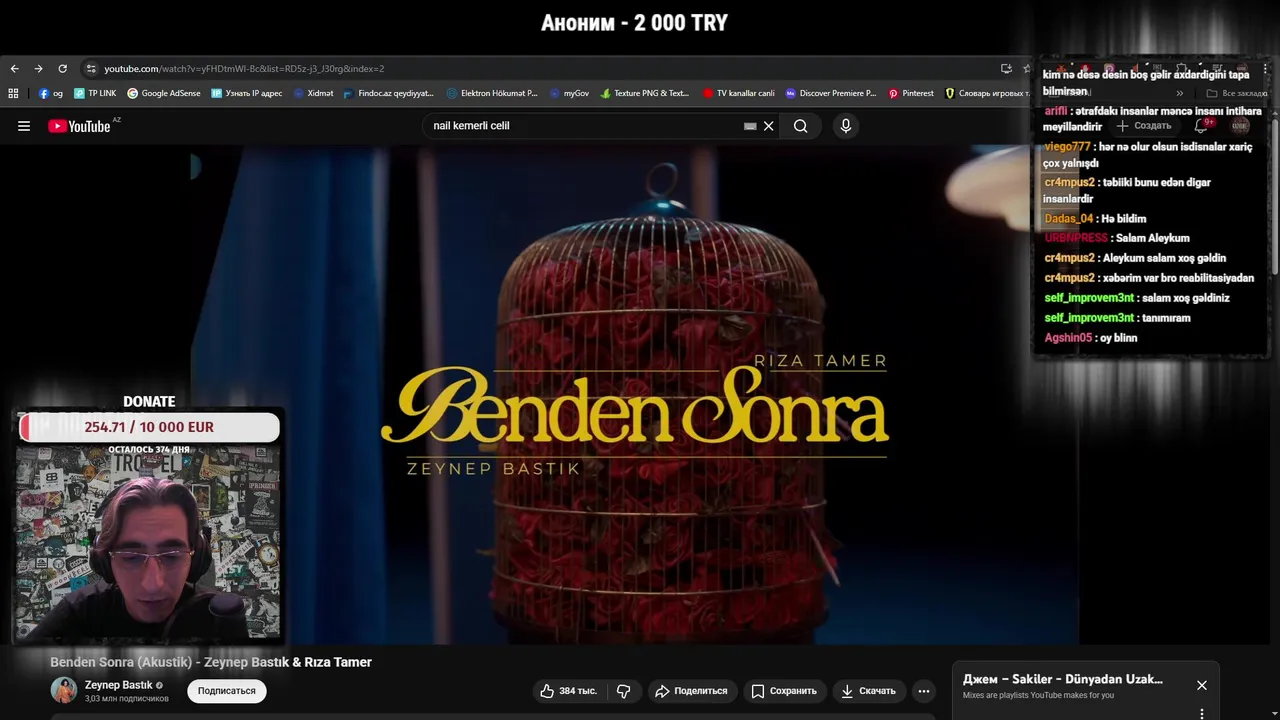Click chat username URBNPRESS
Viewport: 1280px width, 720px height.
click(x=1076, y=238)
